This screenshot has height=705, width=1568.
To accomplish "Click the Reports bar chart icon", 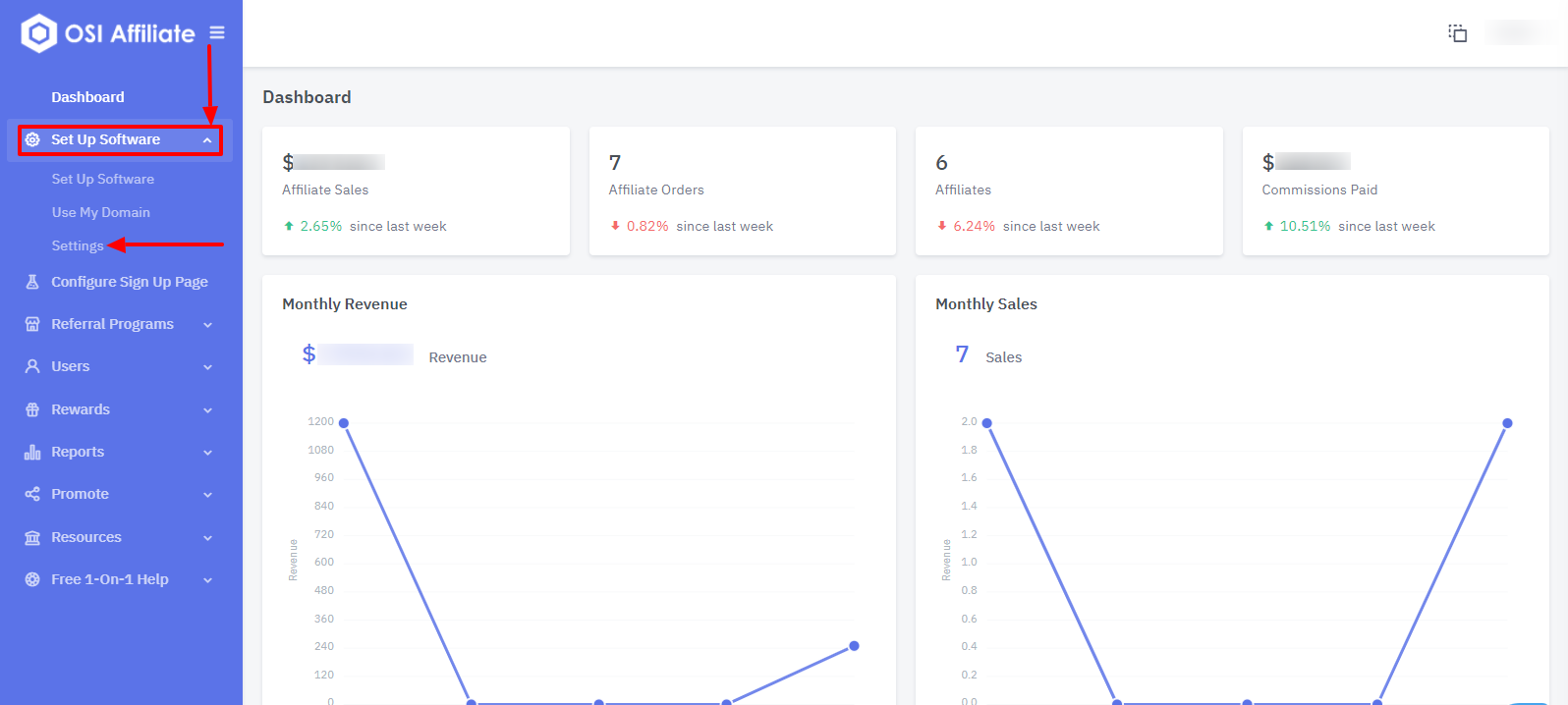I will (x=32, y=452).
